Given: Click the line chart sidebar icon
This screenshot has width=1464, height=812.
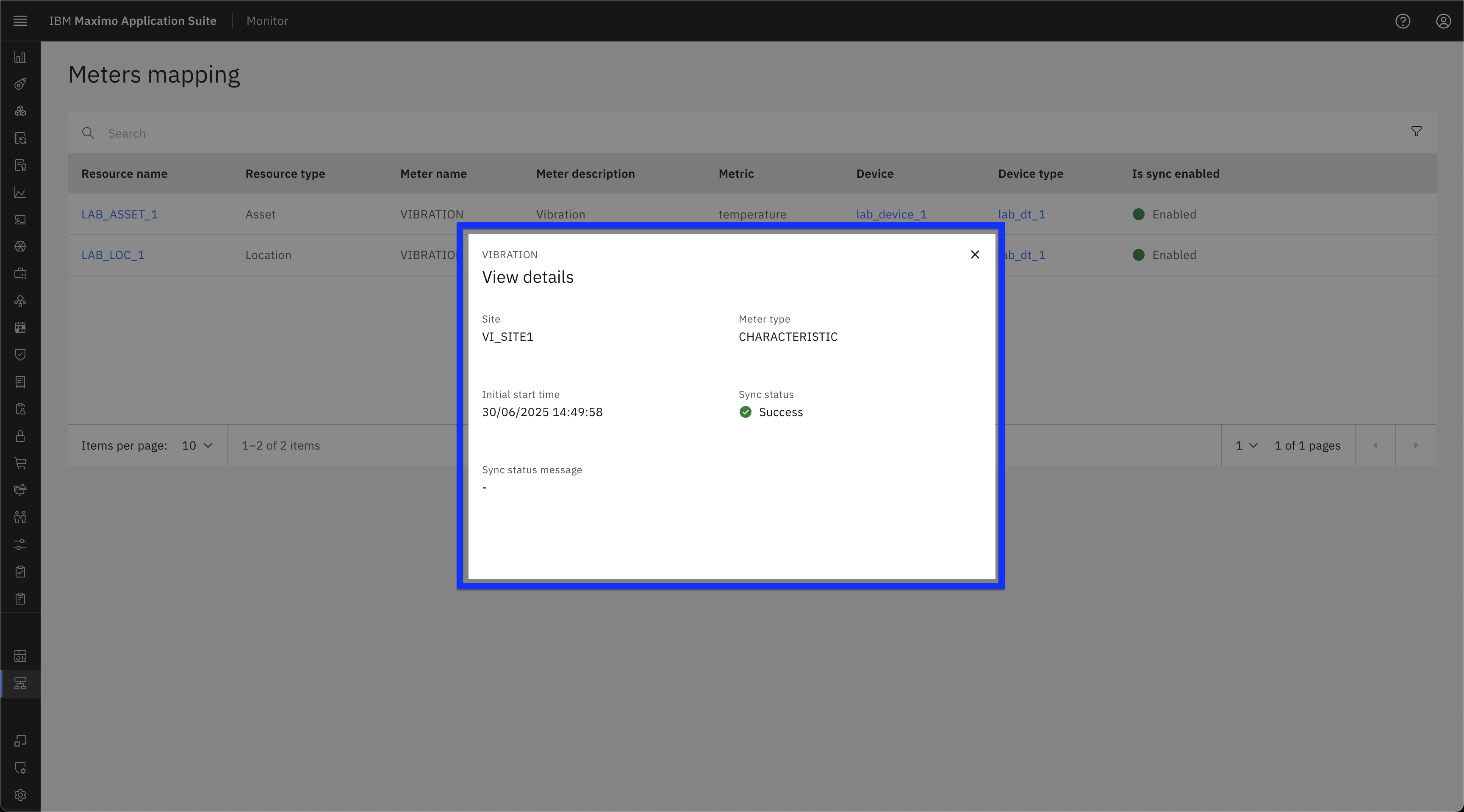Looking at the screenshot, I should 20,193.
